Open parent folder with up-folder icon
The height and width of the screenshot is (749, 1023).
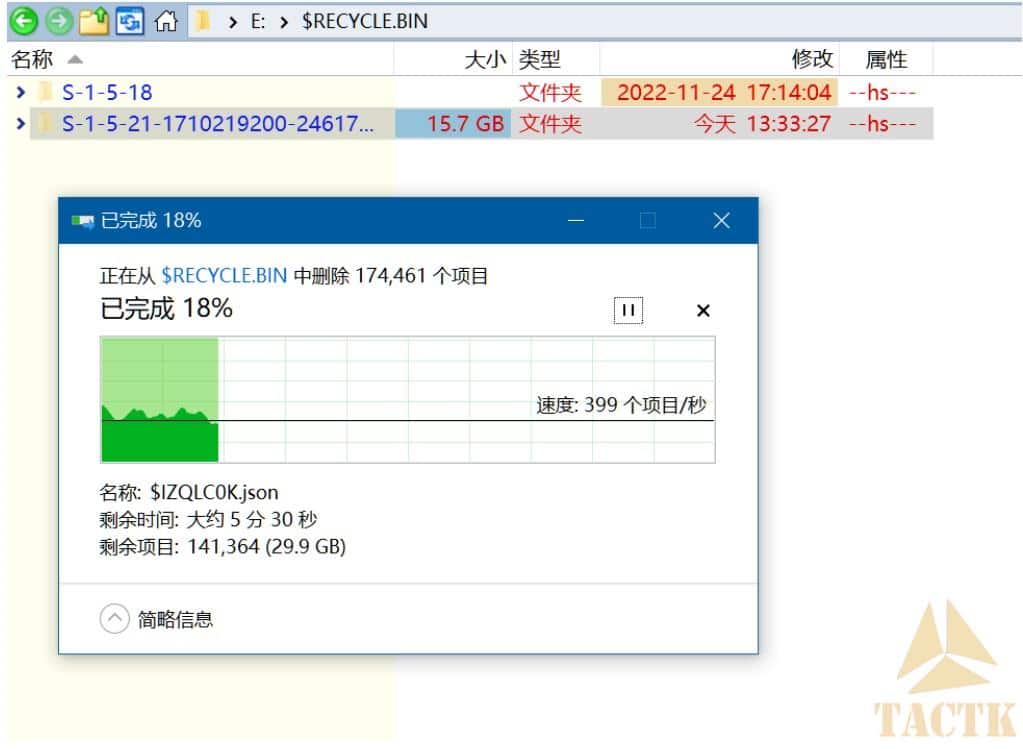94,21
